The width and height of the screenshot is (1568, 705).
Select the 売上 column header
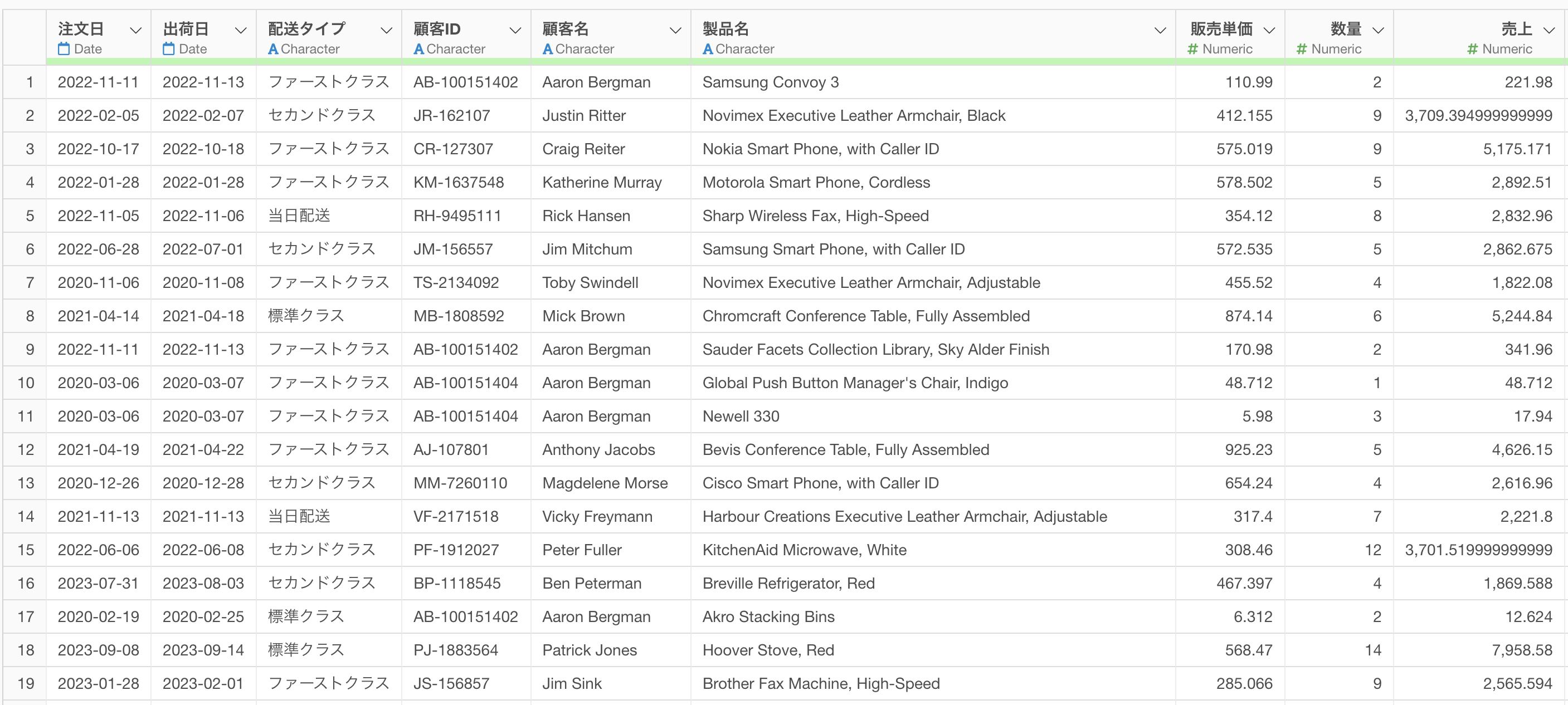coord(1480,37)
